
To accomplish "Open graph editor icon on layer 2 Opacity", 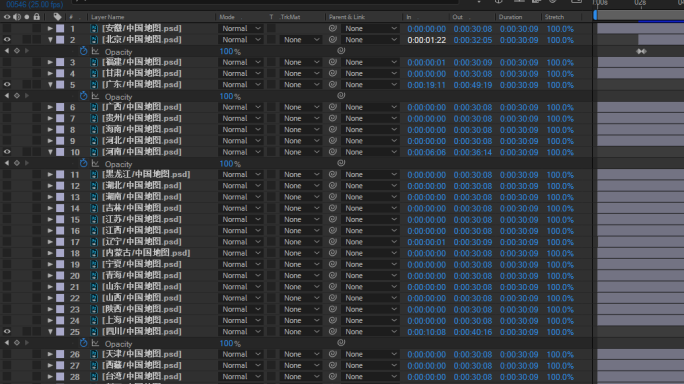I will [96, 51].
